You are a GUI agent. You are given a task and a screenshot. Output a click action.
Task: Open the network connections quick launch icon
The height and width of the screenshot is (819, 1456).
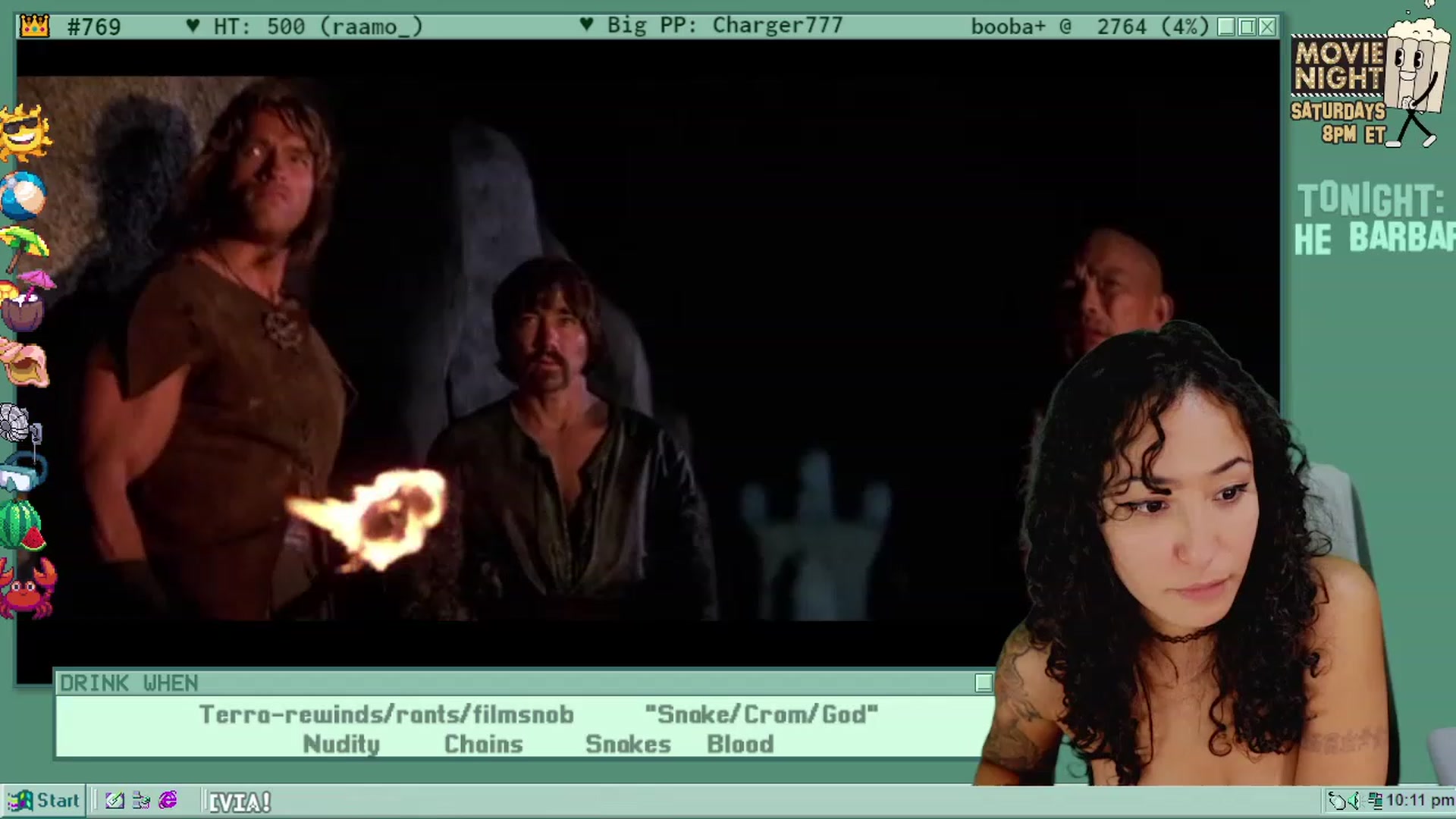coord(141,800)
